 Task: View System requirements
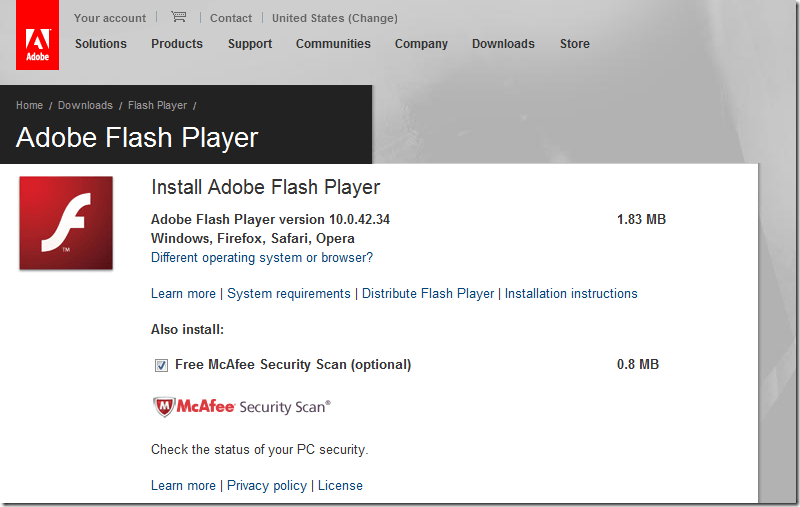click(289, 294)
